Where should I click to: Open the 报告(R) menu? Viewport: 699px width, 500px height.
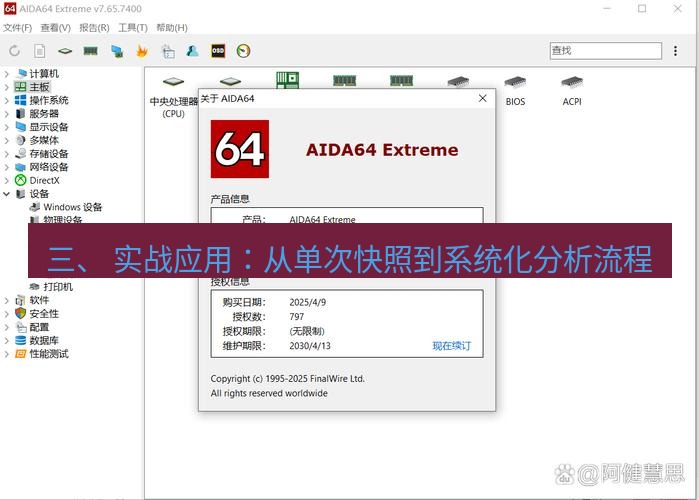(x=95, y=28)
